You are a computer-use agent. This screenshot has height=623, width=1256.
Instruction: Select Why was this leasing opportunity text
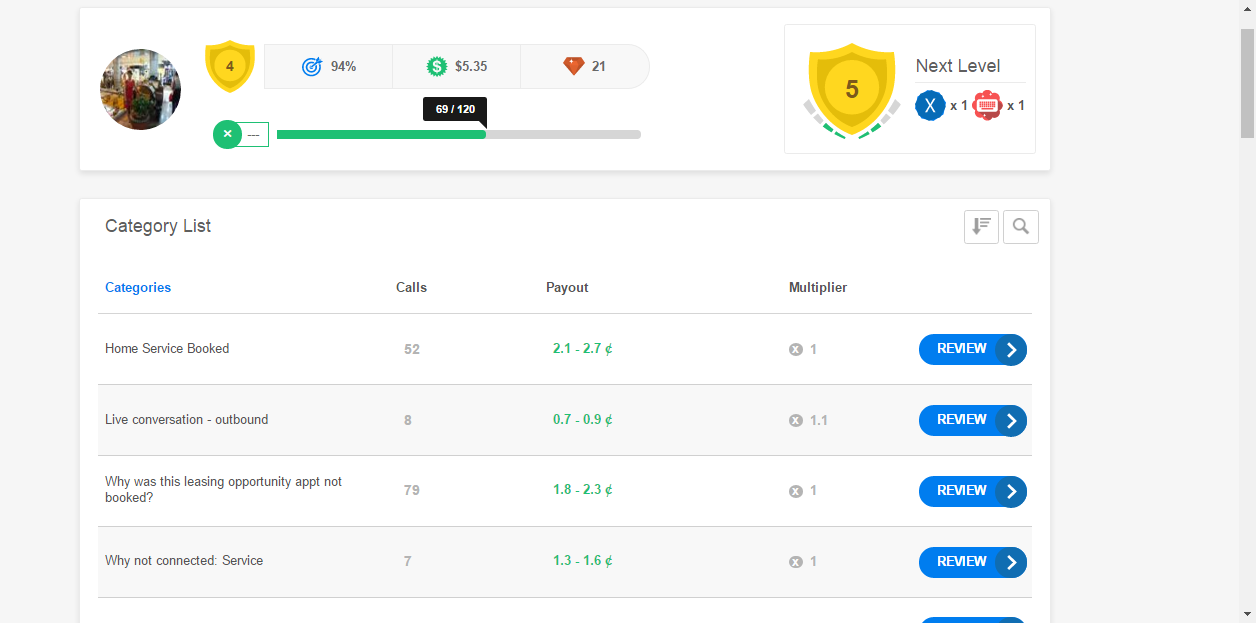pyautogui.click(x=223, y=490)
